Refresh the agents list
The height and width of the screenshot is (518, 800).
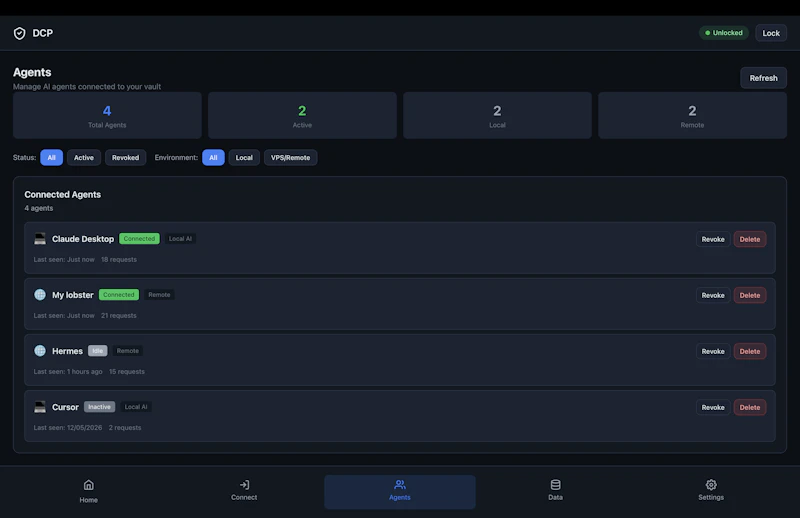point(763,78)
